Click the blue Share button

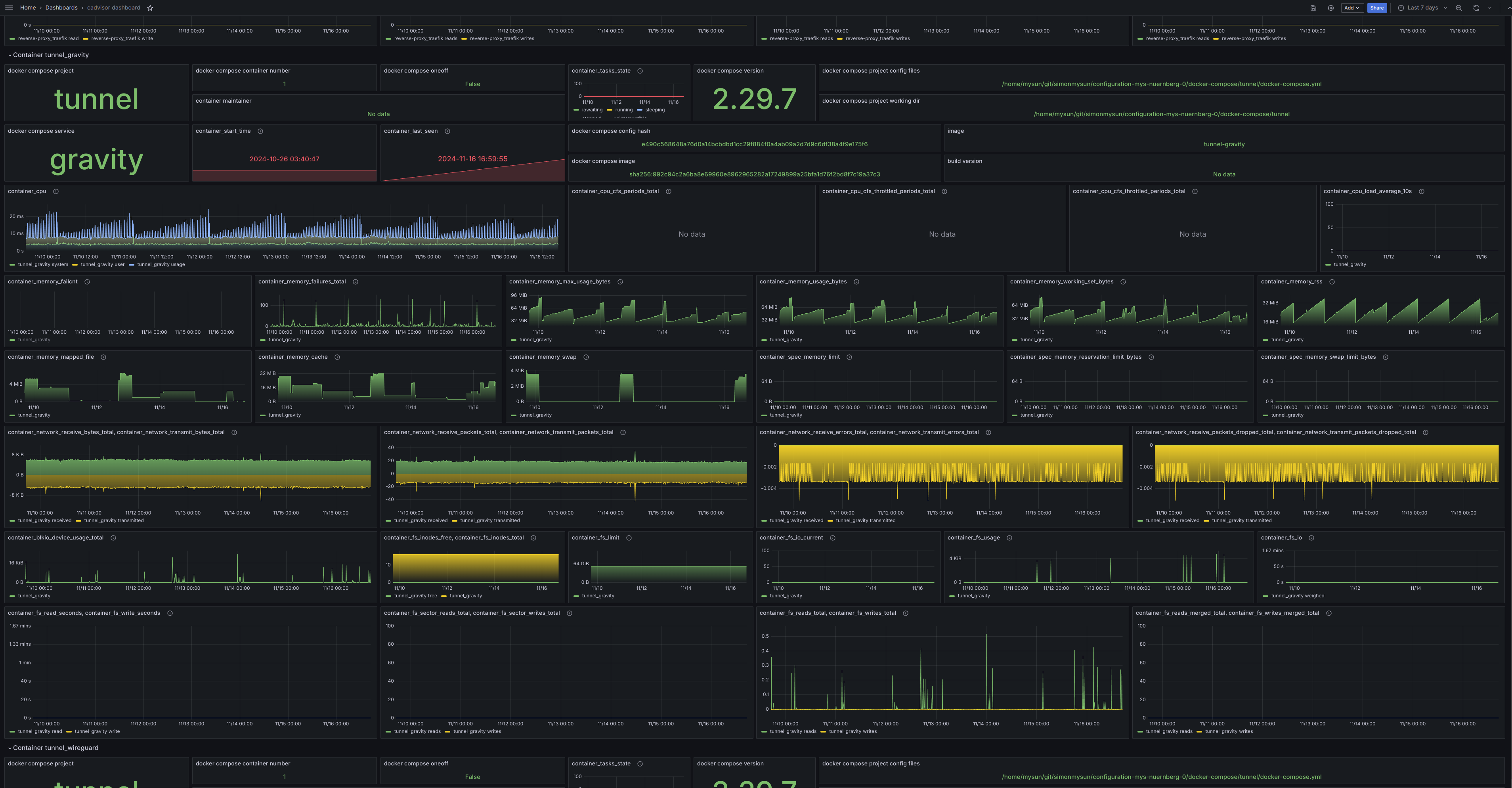coord(1376,8)
